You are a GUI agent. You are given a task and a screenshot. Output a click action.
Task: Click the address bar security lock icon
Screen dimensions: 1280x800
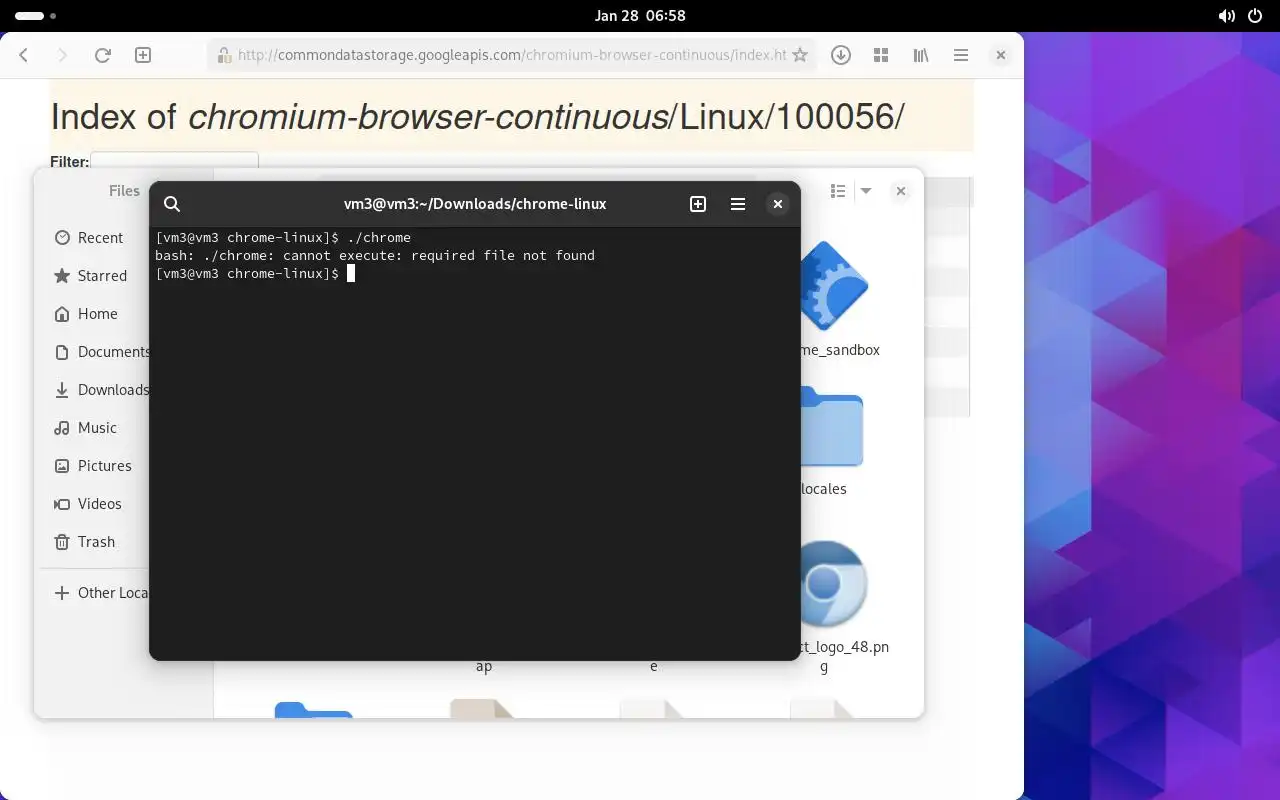pyautogui.click(x=224, y=55)
